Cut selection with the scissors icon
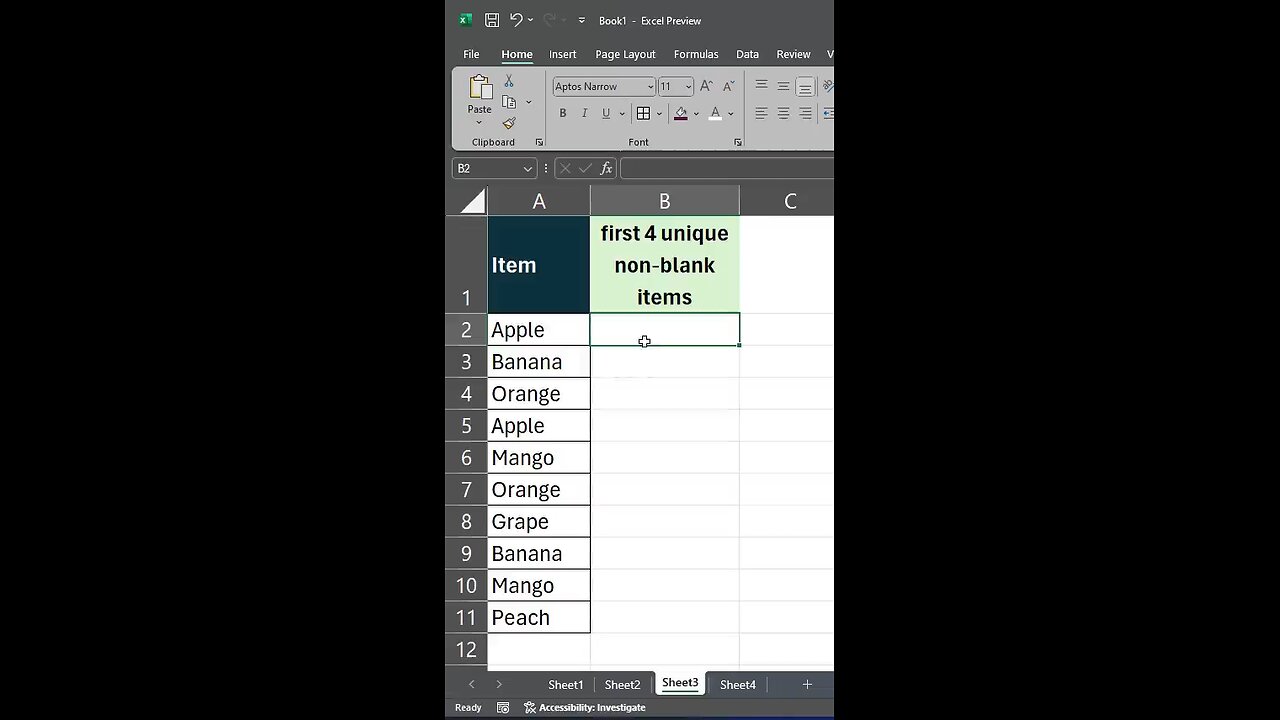The height and width of the screenshot is (720, 1280). pyautogui.click(x=509, y=81)
